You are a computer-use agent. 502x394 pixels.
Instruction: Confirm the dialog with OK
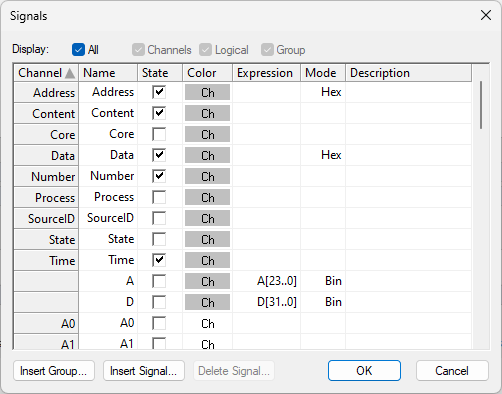(x=364, y=370)
